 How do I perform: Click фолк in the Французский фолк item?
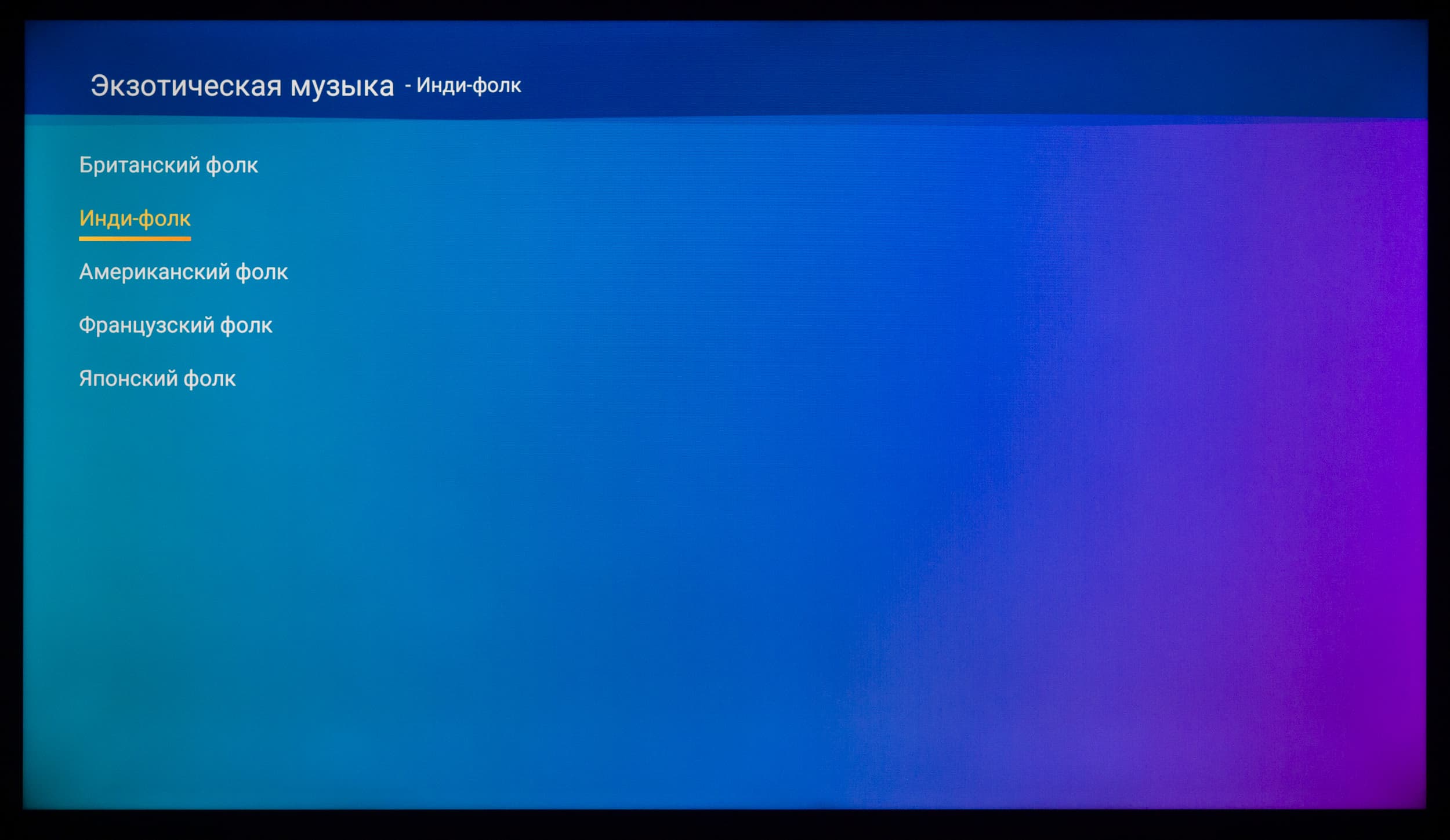pyautogui.click(x=246, y=326)
